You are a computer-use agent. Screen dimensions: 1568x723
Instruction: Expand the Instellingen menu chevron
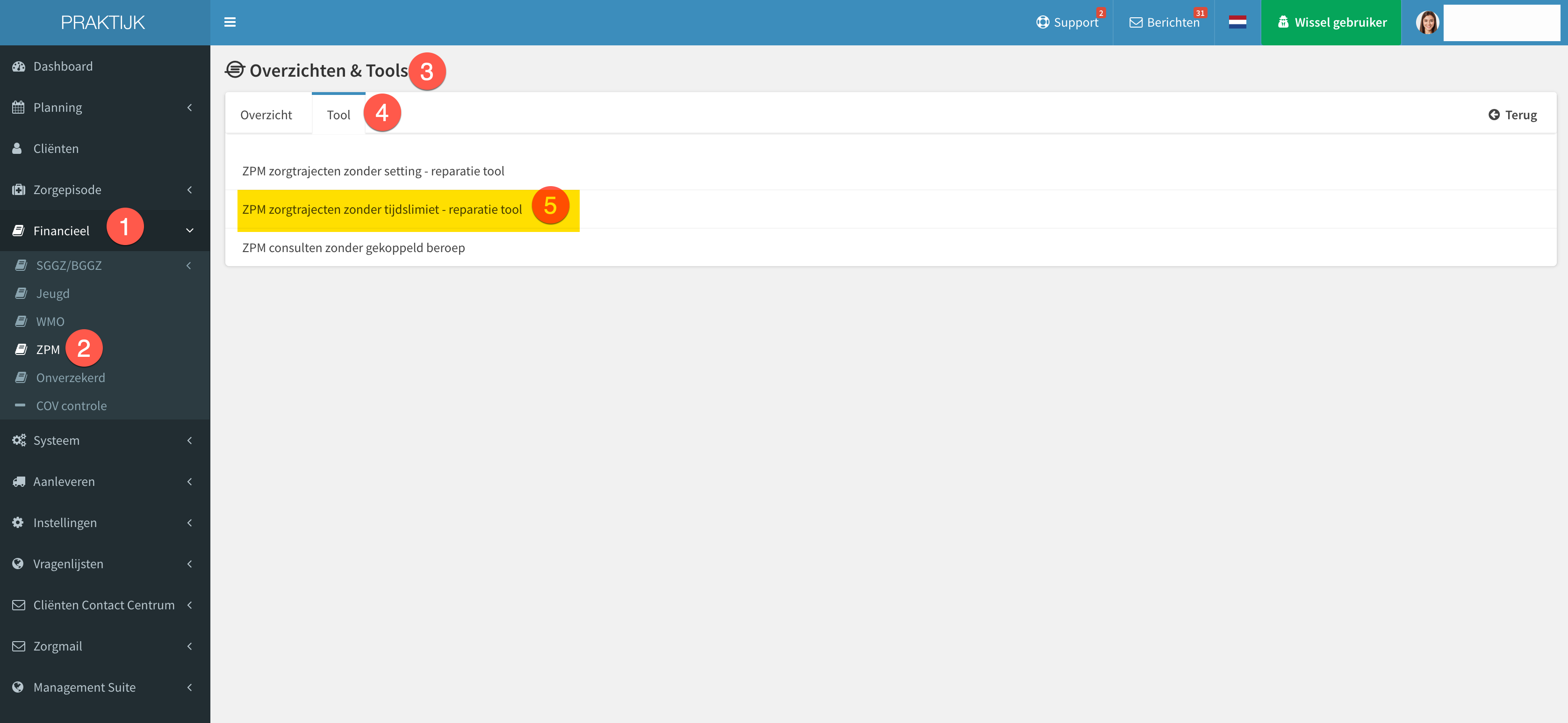pos(190,522)
